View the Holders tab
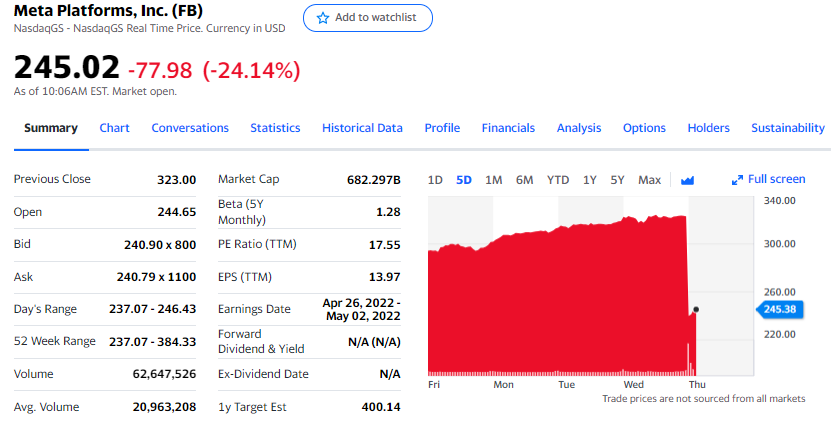 point(709,128)
